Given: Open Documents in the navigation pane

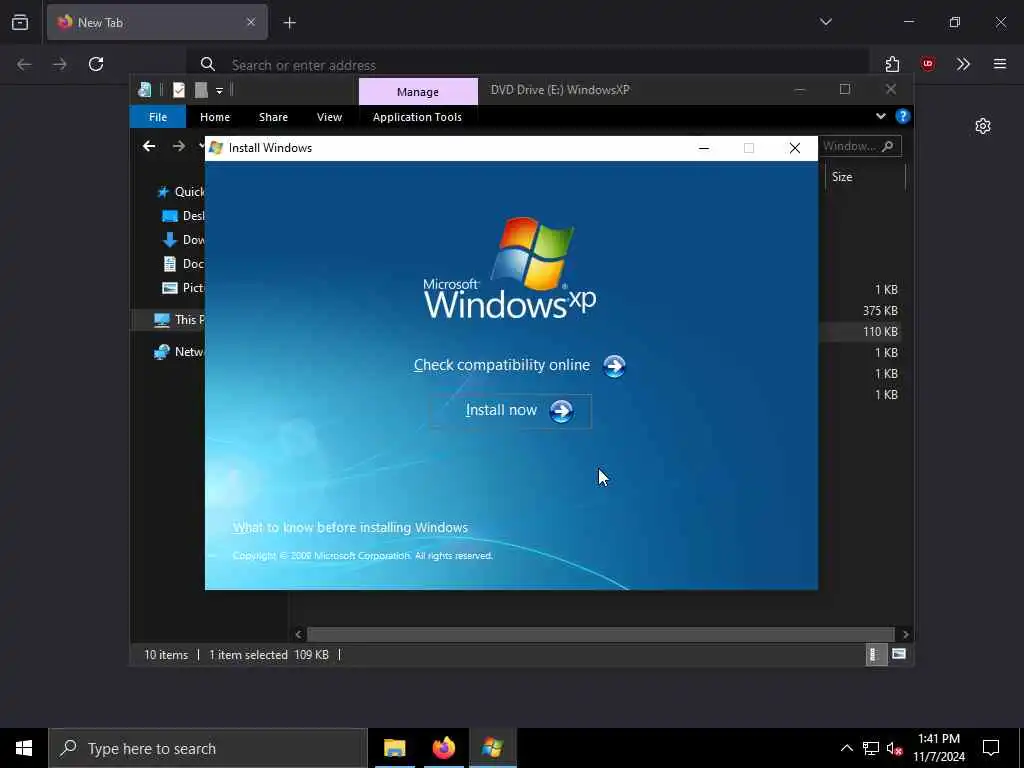Looking at the screenshot, I should coord(183,264).
